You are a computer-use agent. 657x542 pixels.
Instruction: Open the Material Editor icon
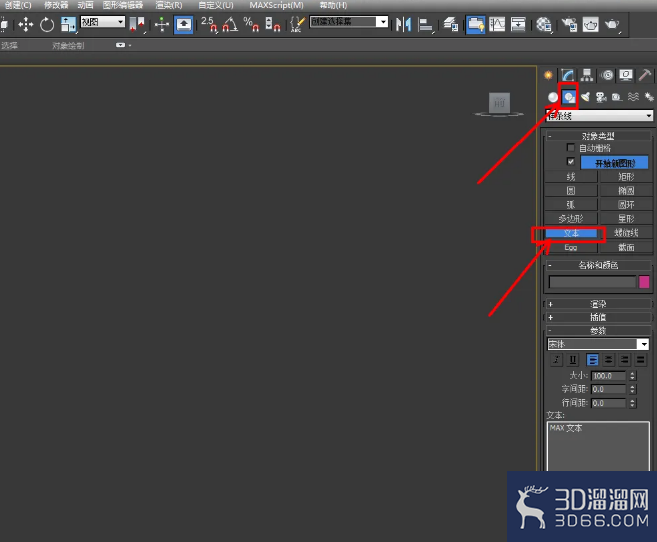tap(544, 24)
